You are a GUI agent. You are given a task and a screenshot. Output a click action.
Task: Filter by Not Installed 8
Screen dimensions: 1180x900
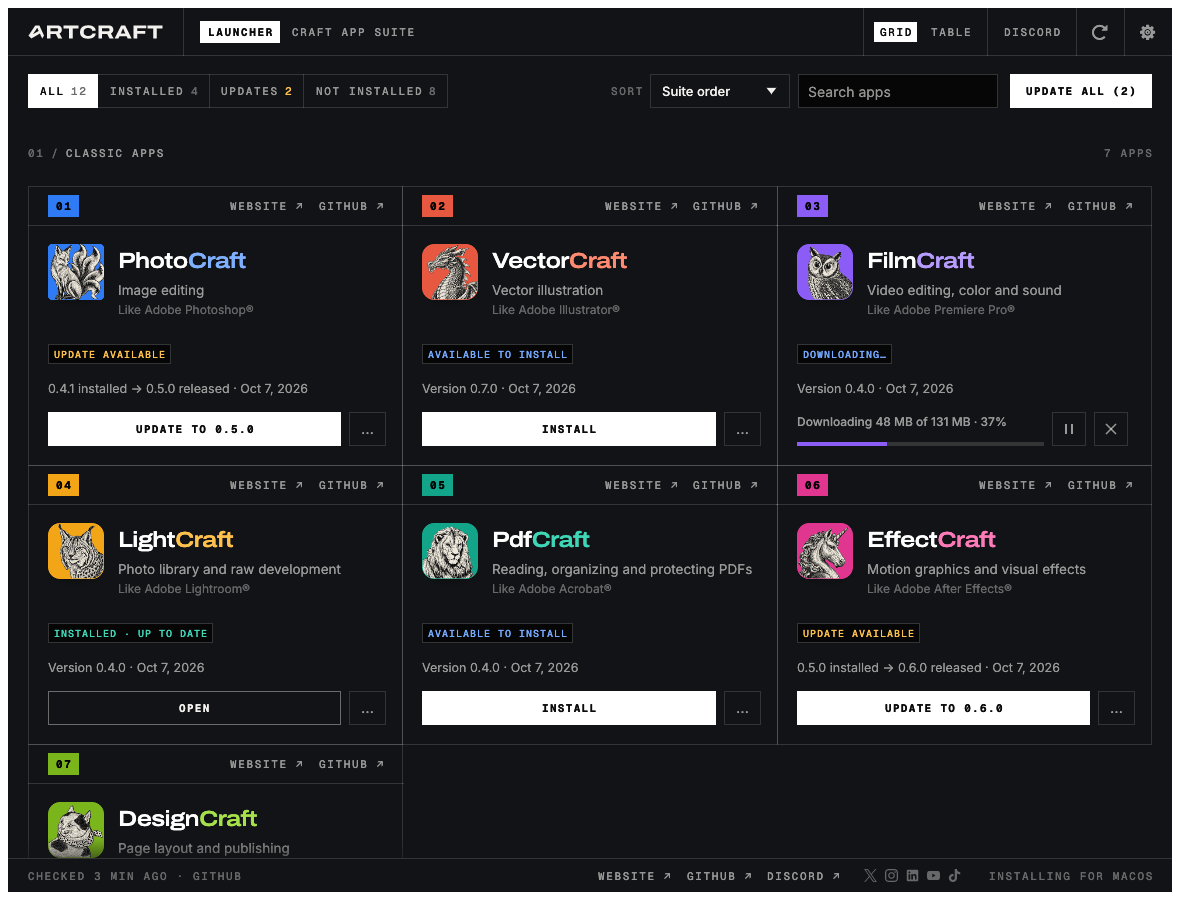tap(376, 91)
